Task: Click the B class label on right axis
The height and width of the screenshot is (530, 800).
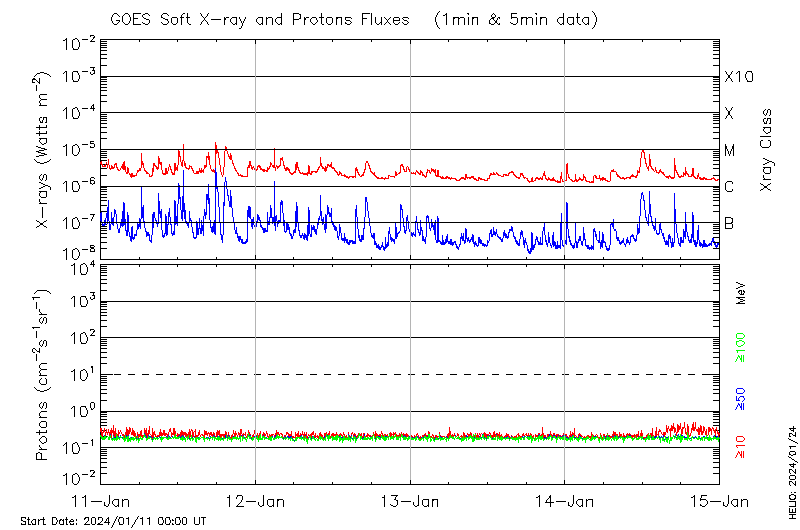Action: point(730,223)
